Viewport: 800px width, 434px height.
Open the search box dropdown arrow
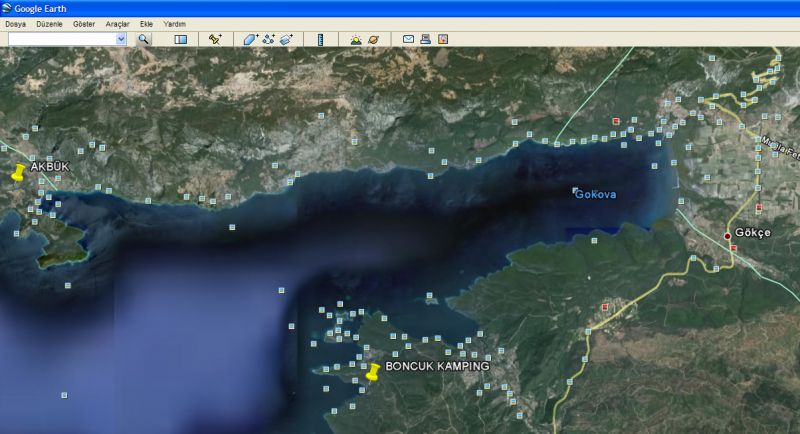tap(122, 39)
